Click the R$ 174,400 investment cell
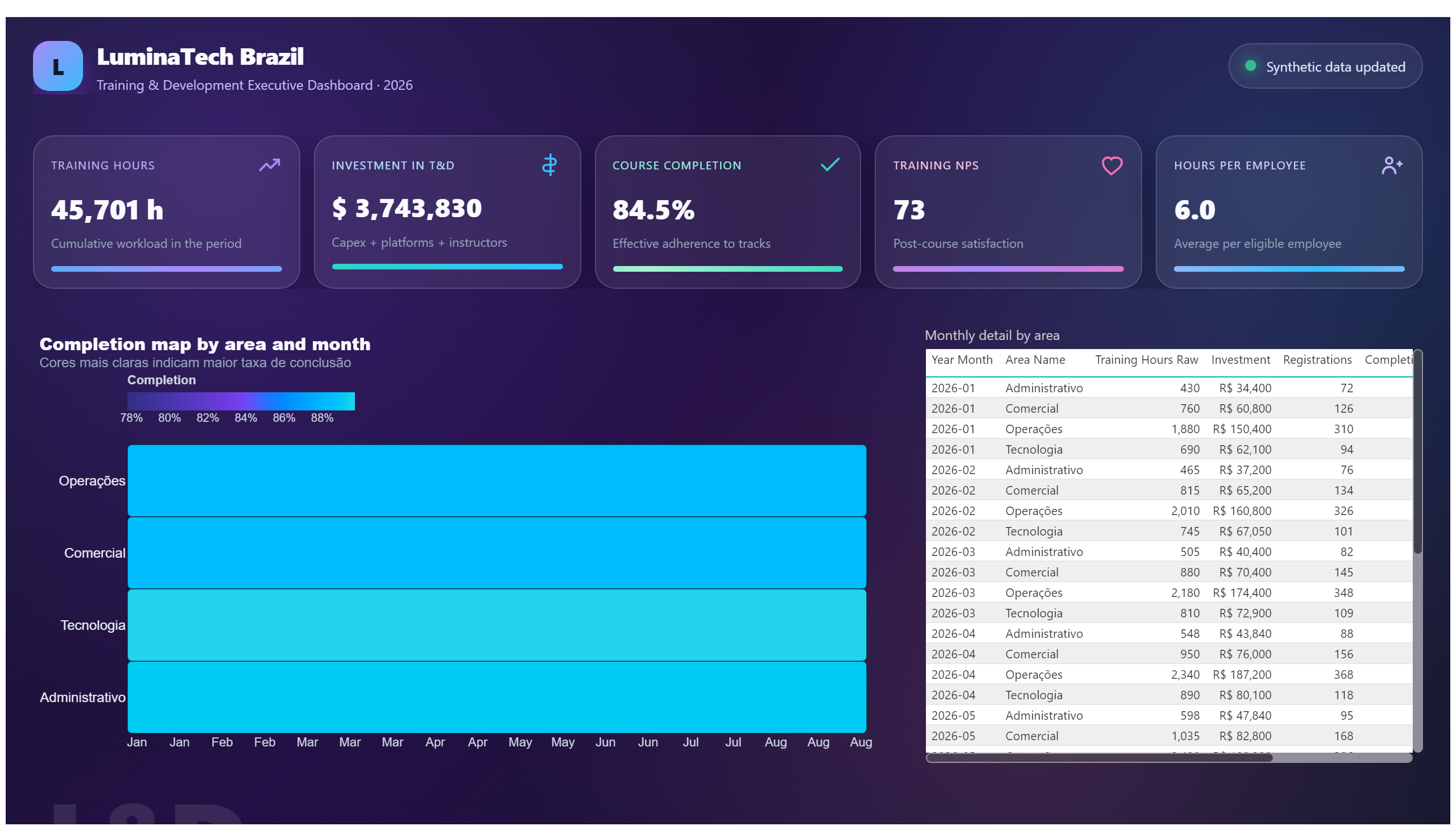1456x830 pixels. pos(1242,592)
